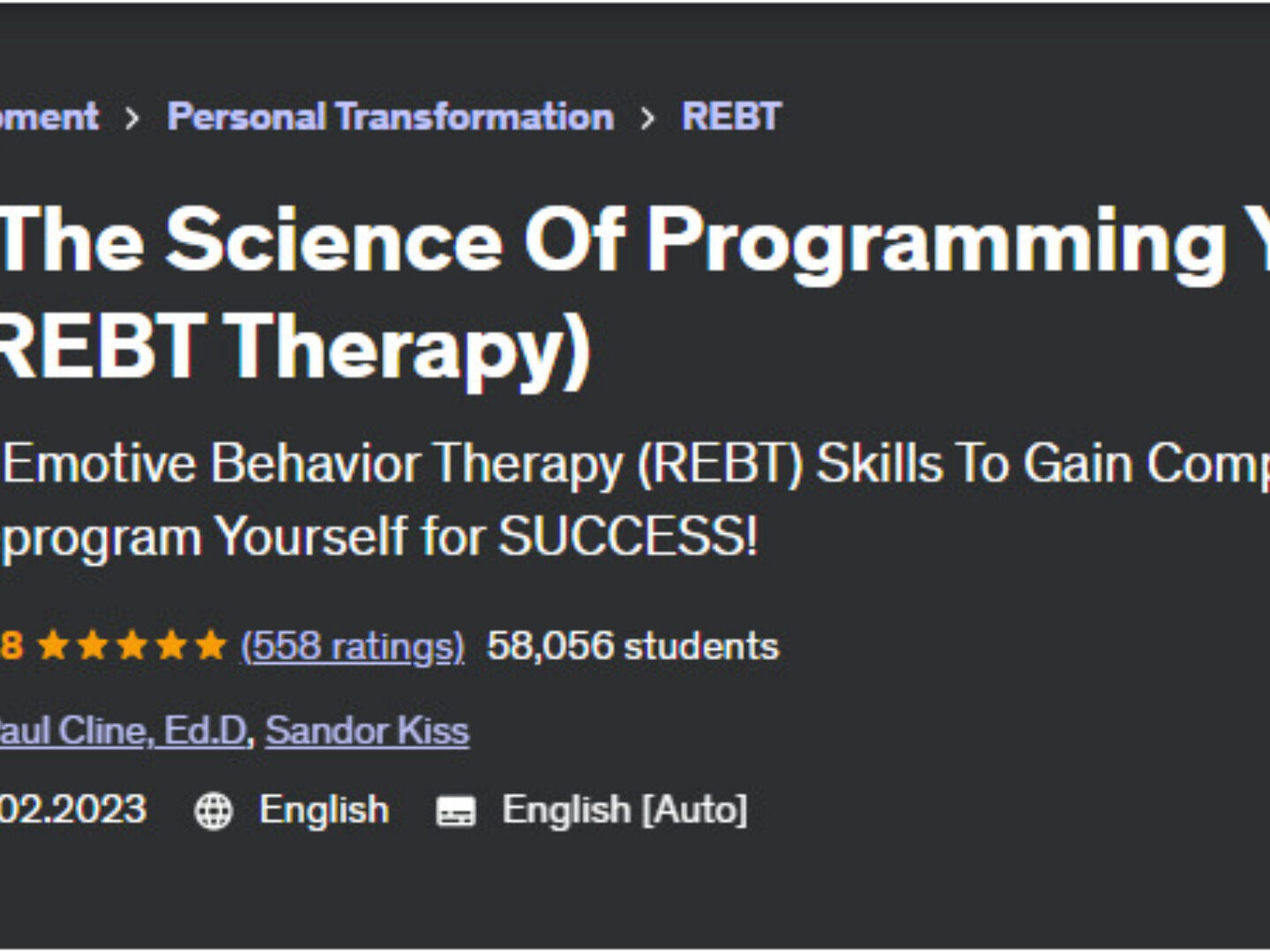Click chevron arrow before REBT breadcrumb
The width and height of the screenshot is (1270, 952).
(x=647, y=118)
